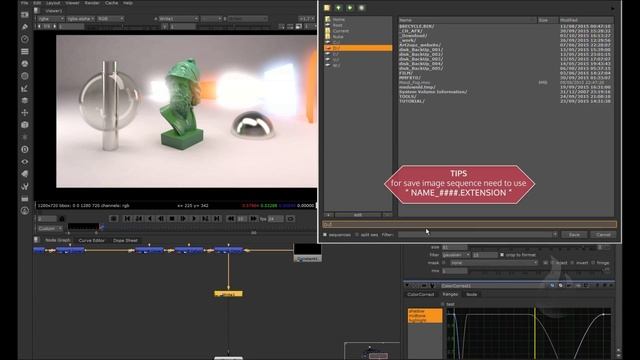Click the Viewer gain slider
Screen dimensions: 640x360
coord(124,26)
